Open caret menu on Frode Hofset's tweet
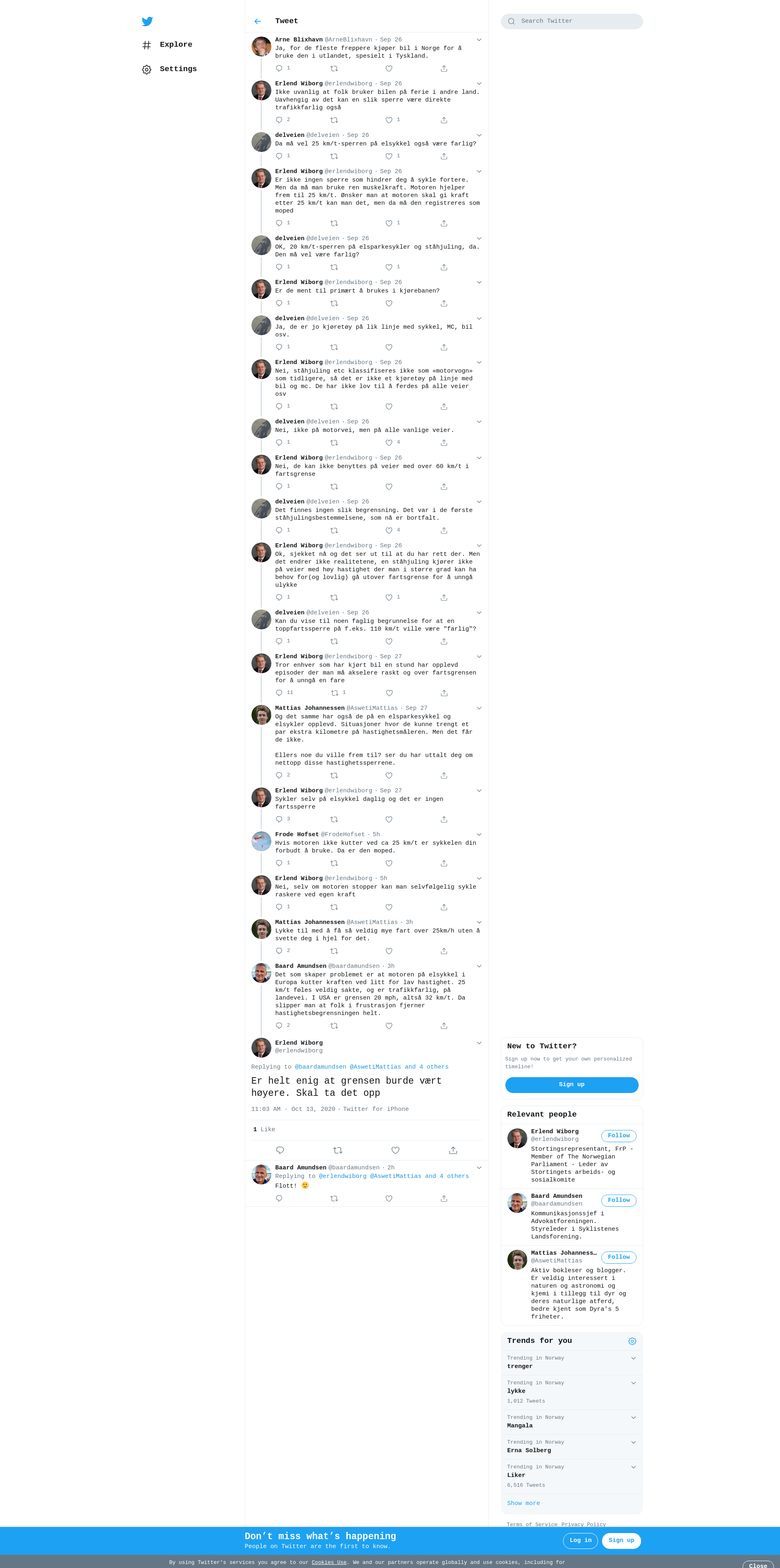Viewport: 780px width, 1568px height. coord(479,835)
